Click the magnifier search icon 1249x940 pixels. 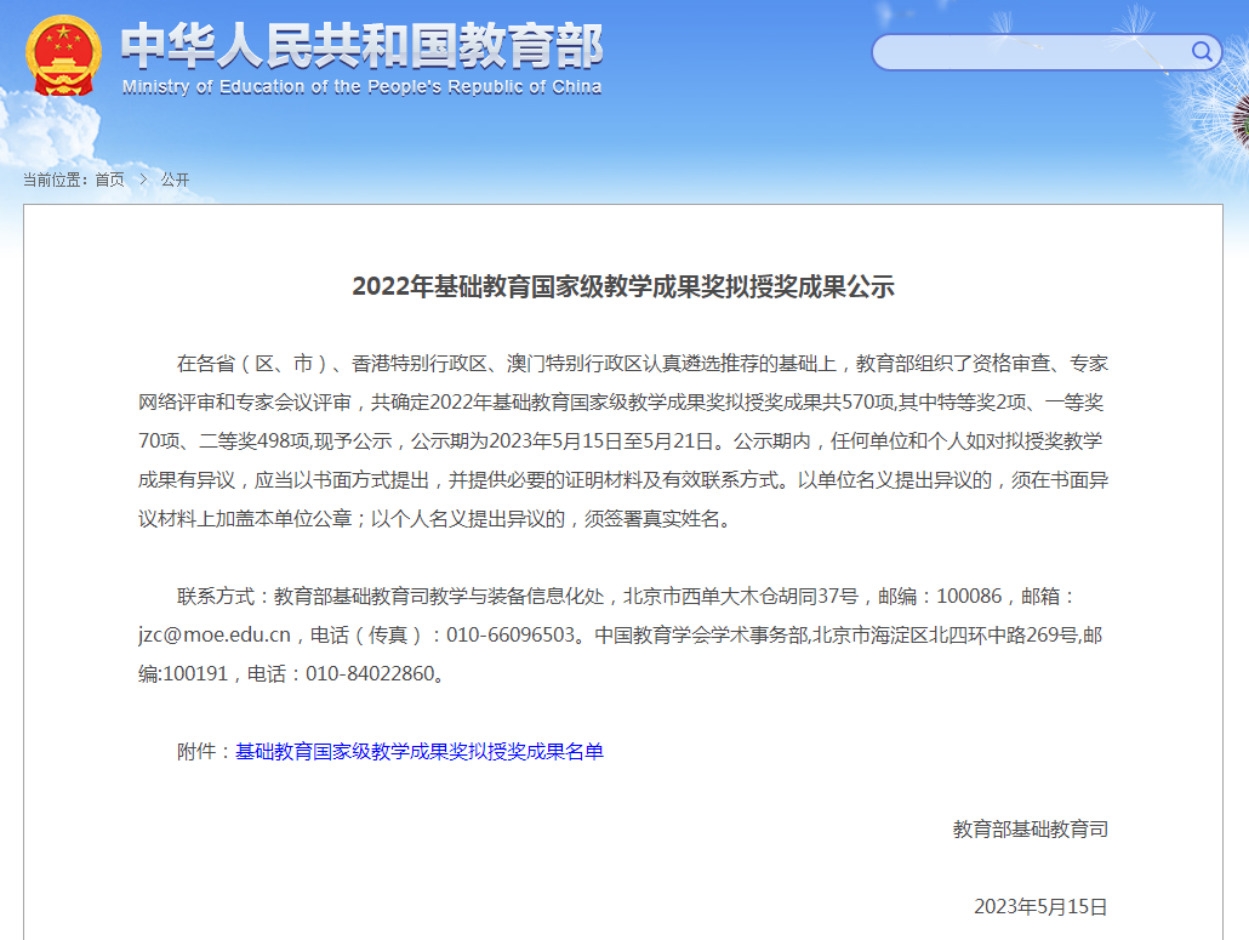click(x=1201, y=52)
